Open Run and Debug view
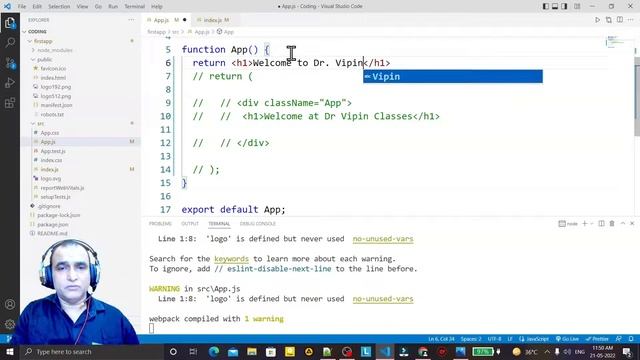The height and width of the screenshot is (360, 640). coord(10,82)
